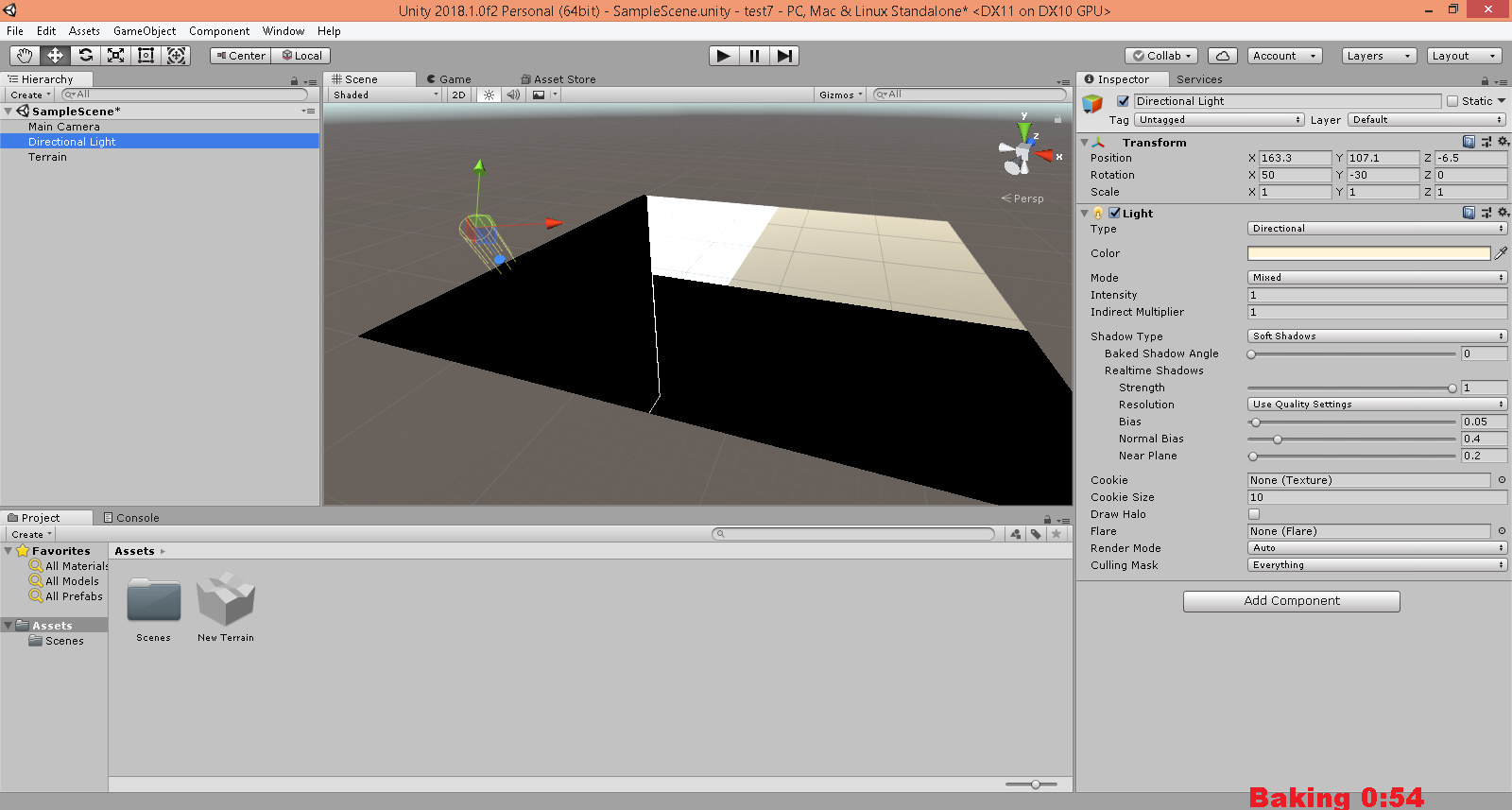Switch to the Services tab
Screen dimensions: 1512x810
click(1199, 79)
